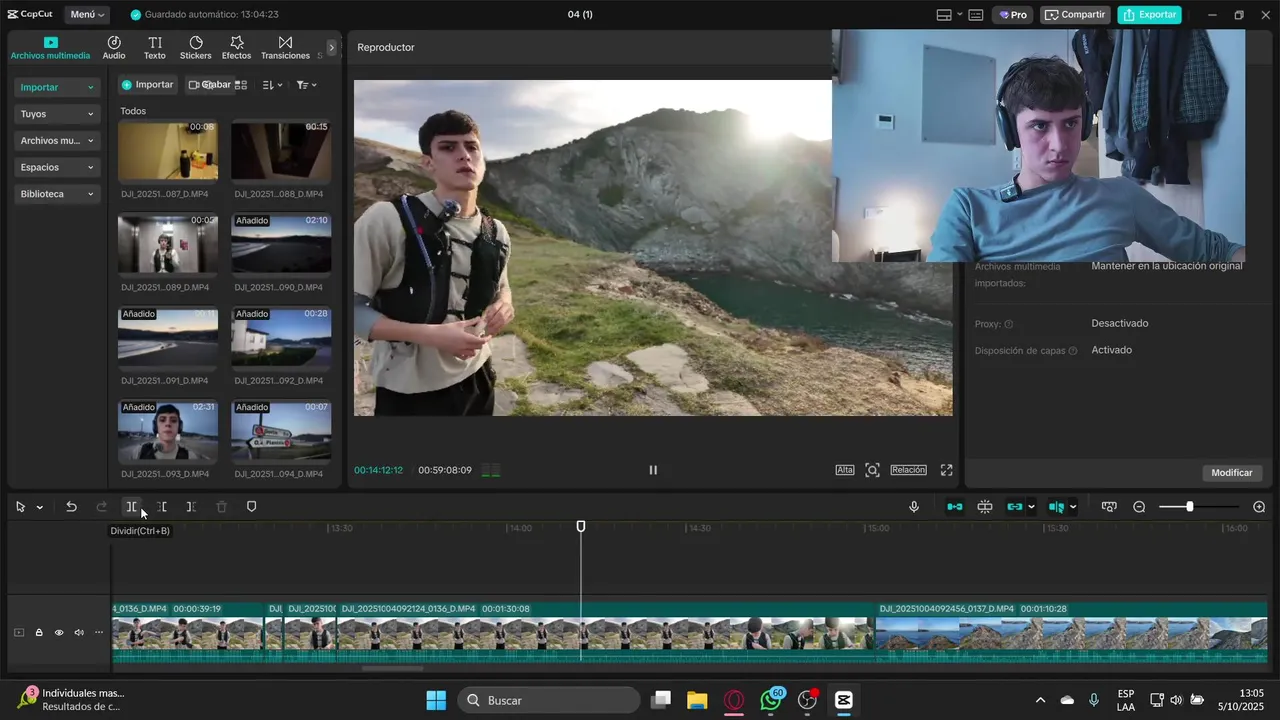
Task: Zoom in the timeline with plus magnifier
Action: [1259, 507]
